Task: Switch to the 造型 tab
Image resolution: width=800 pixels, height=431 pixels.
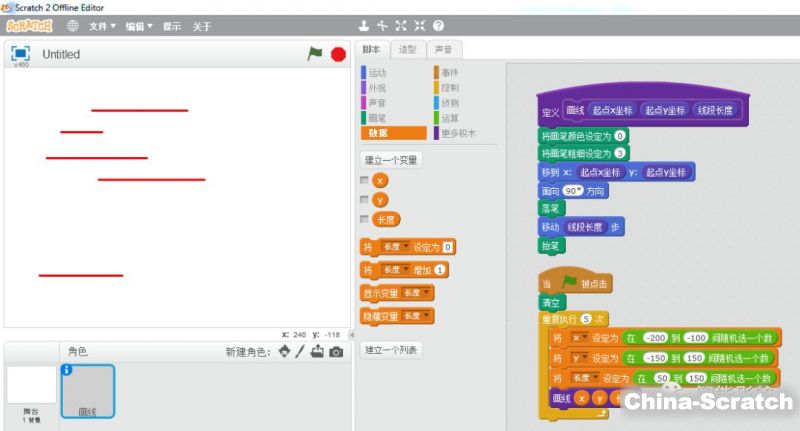Action: coord(408,49)
